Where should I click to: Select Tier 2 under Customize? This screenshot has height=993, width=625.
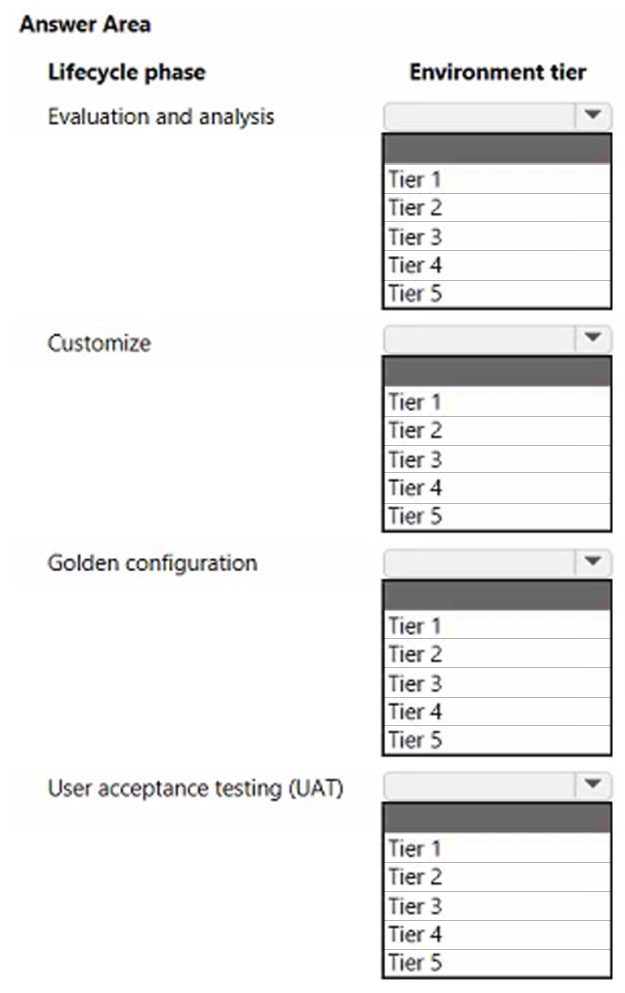(x=497, y=431)
